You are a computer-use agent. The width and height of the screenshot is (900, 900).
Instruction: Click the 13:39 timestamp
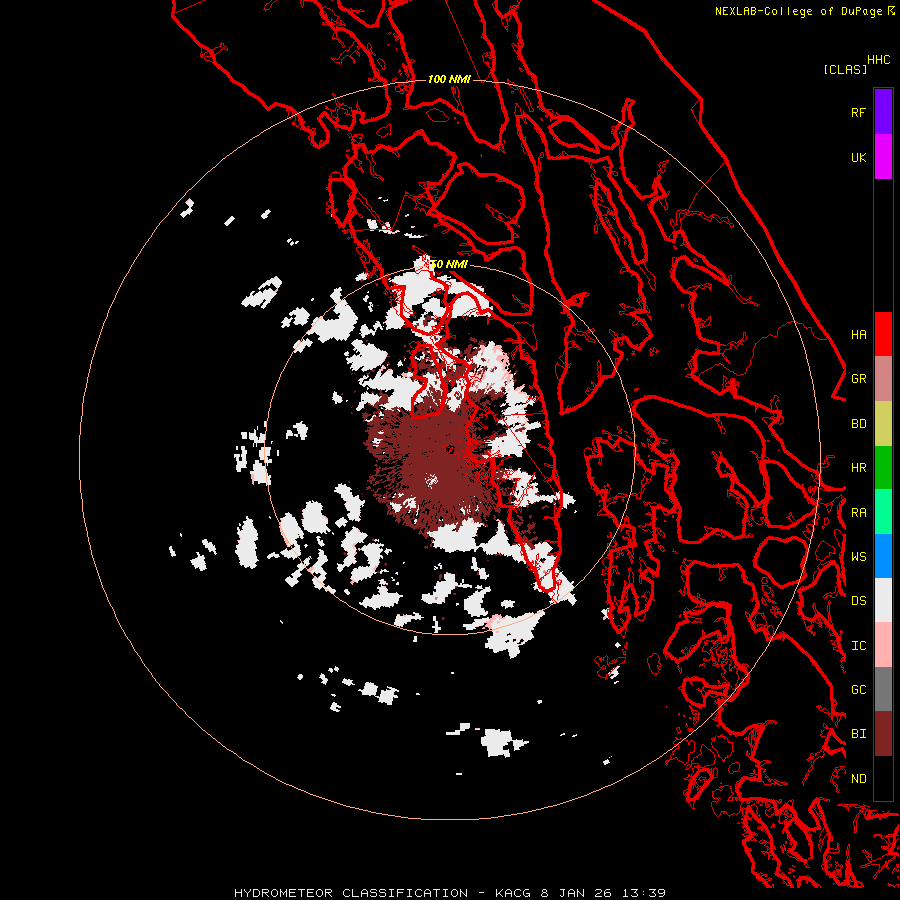pyautogui.click(x=643, y=893)
